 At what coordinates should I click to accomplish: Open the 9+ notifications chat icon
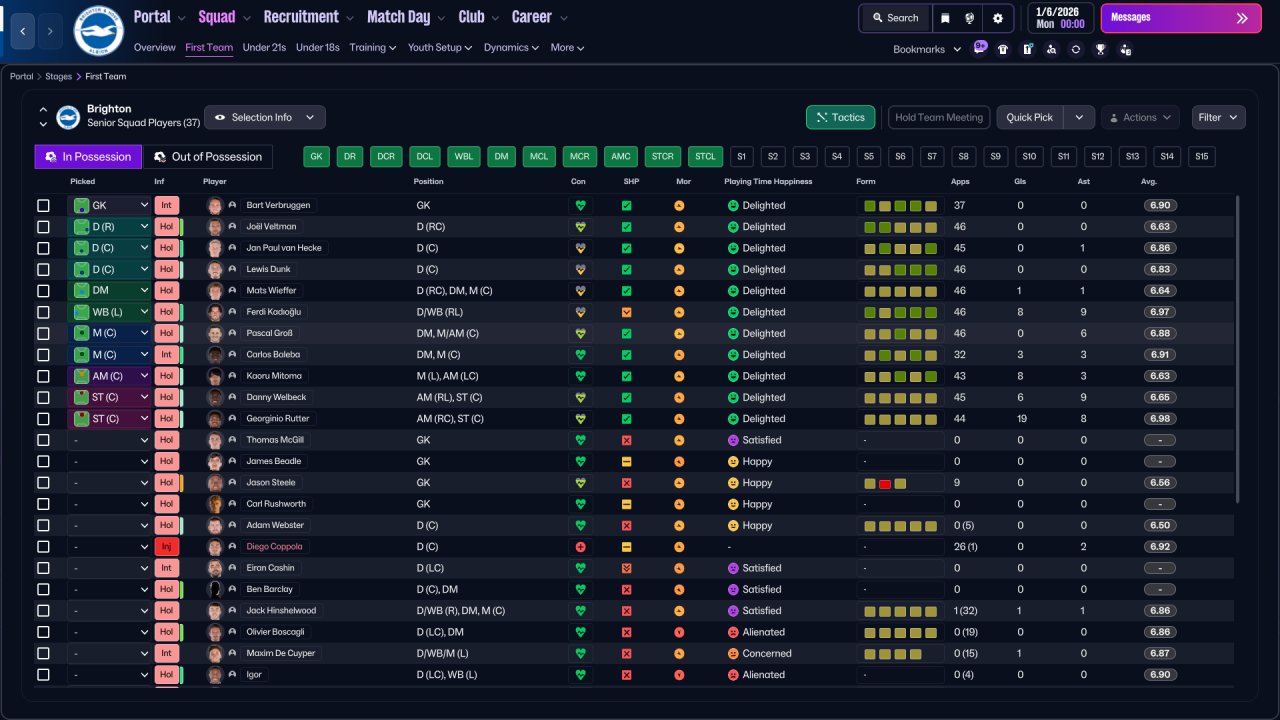(979, 48)
